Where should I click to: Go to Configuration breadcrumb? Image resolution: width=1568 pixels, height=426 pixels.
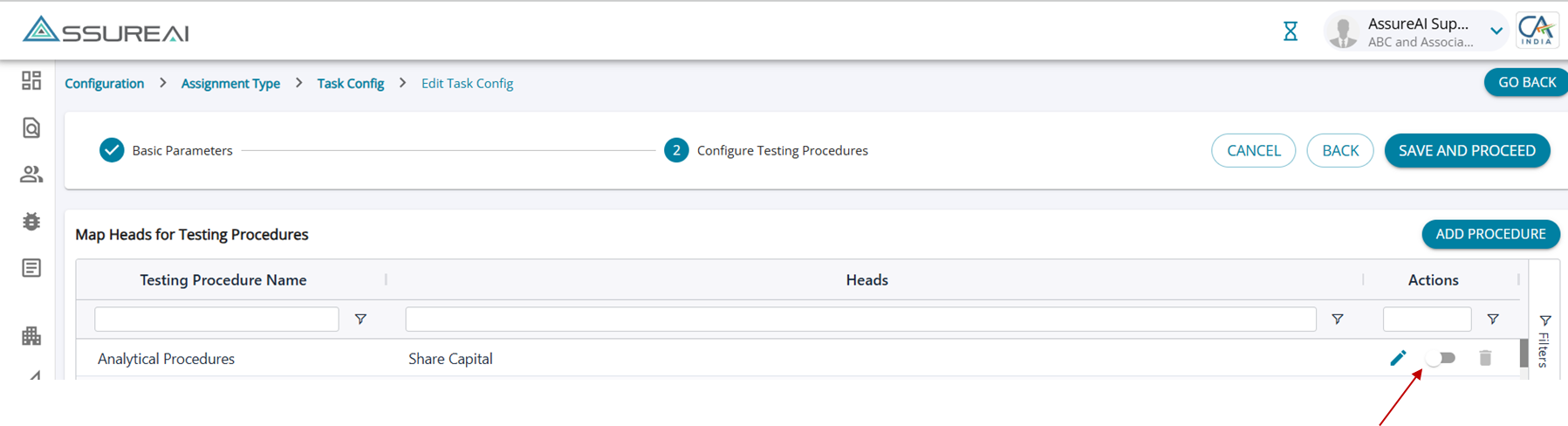(x=105, y=83)
